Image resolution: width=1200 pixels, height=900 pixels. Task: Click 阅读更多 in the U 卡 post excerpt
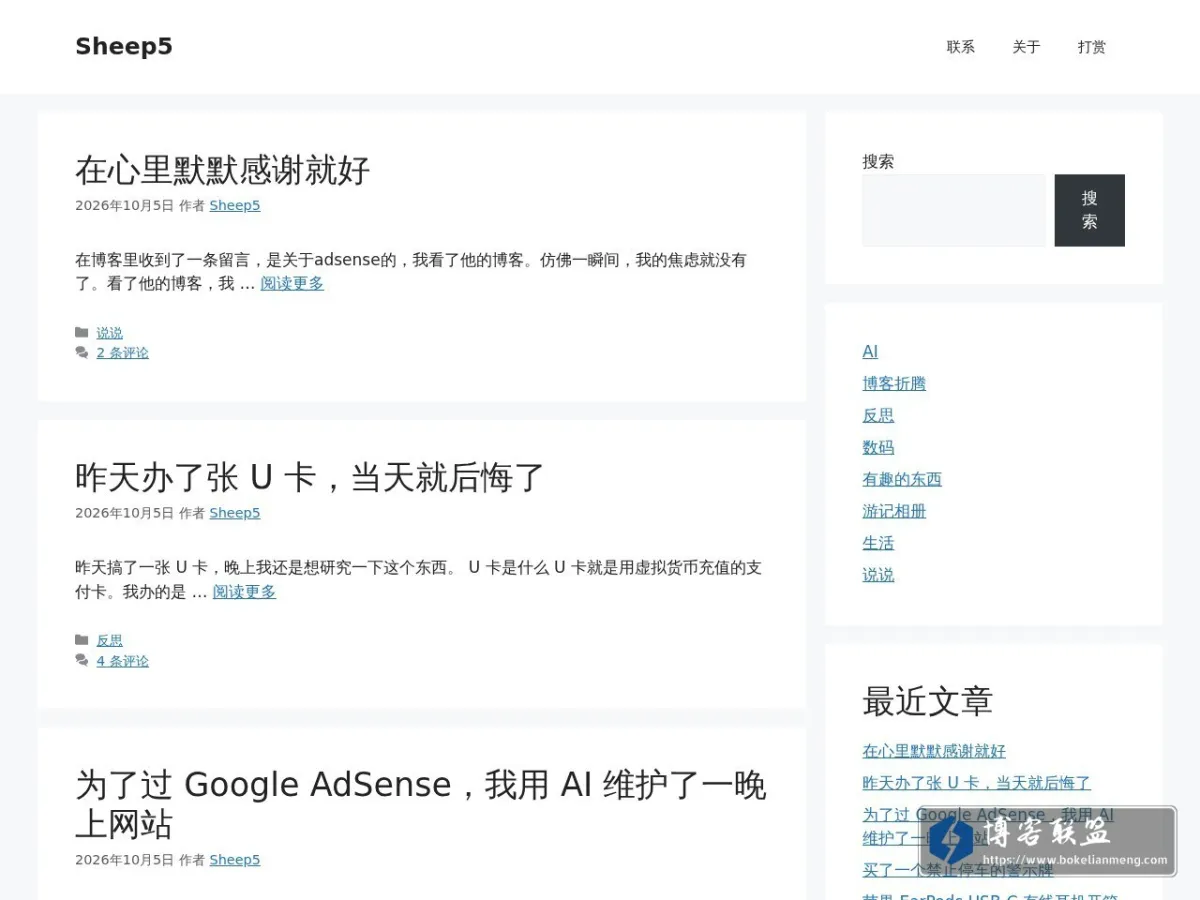tap(244, 592)
